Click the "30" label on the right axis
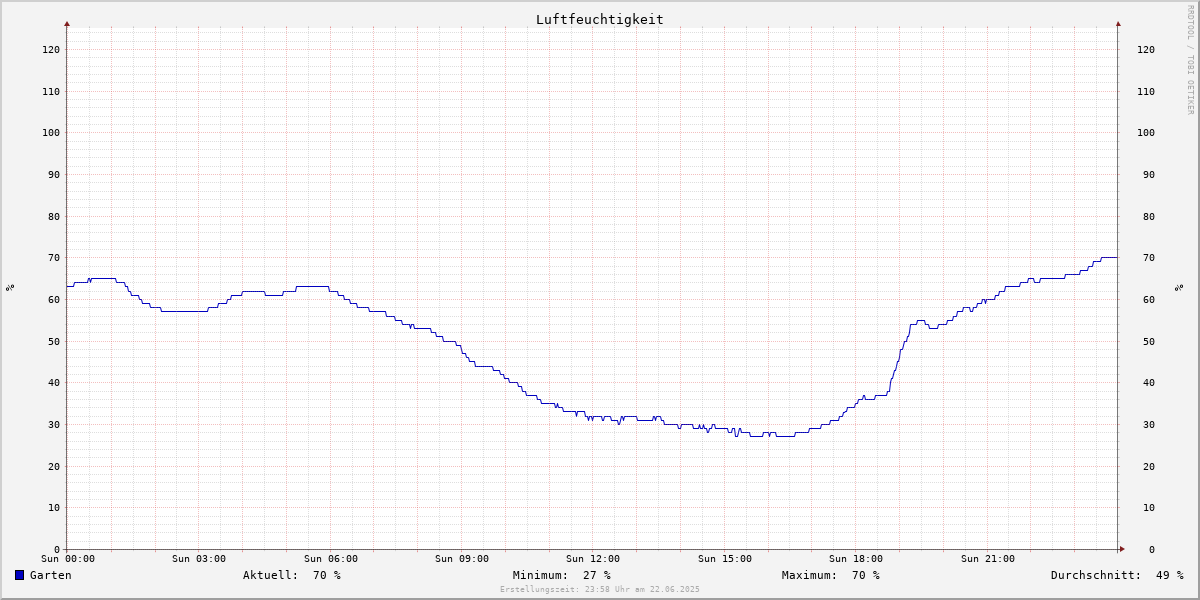 tap(1149, 424)
